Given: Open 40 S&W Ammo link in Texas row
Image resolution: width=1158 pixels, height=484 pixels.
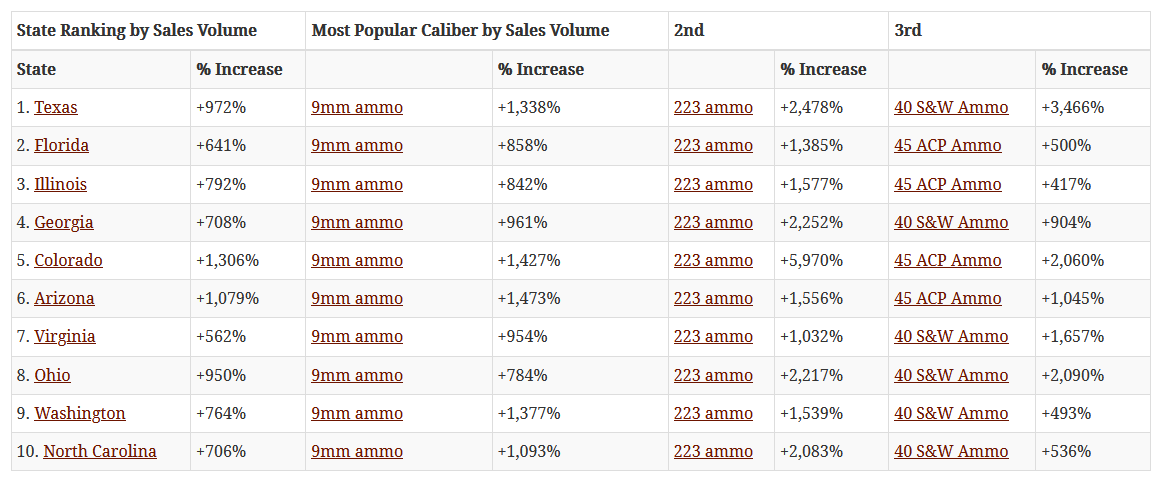Looking at the screenshot, I should pyautogui.click(x=951, y=108).
